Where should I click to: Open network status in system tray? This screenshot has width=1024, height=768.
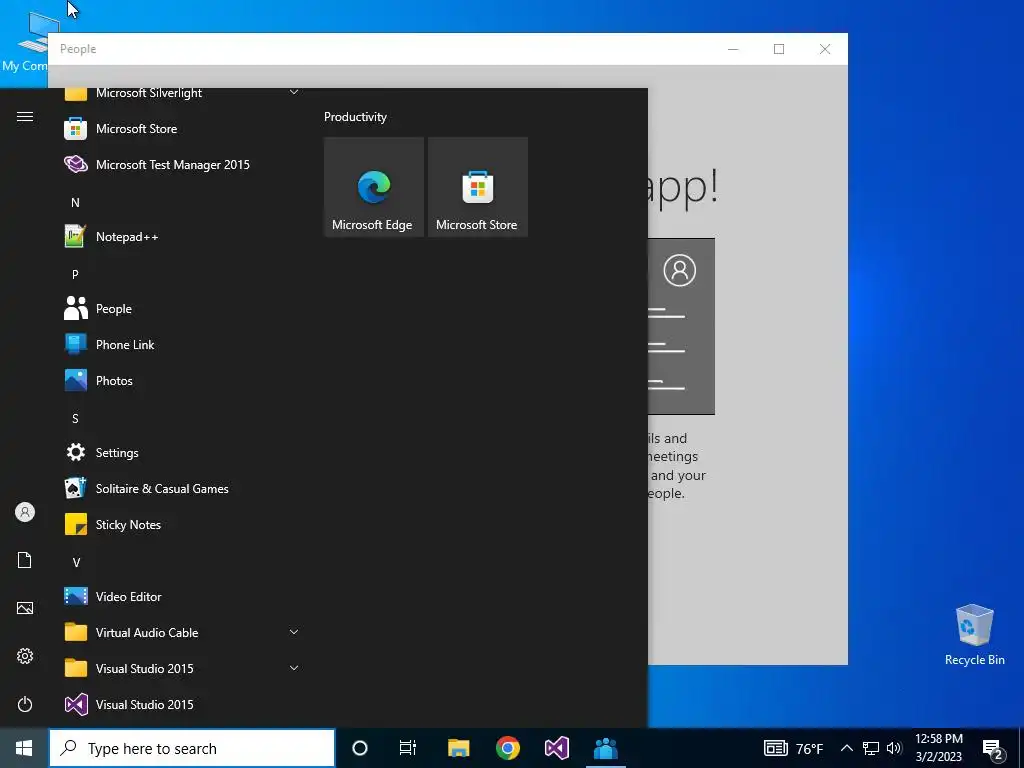871,748
